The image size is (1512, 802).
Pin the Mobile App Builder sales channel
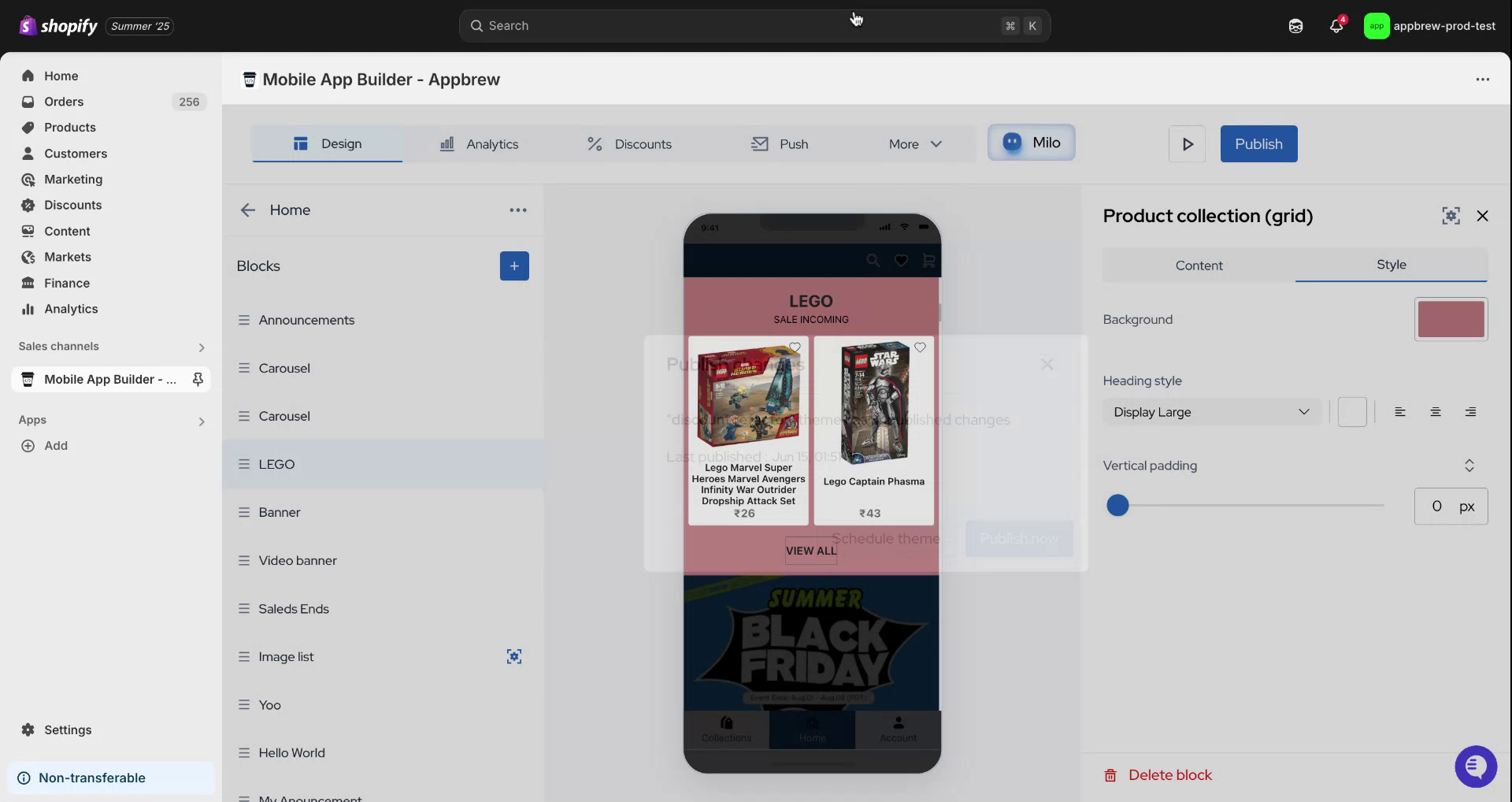198,380
